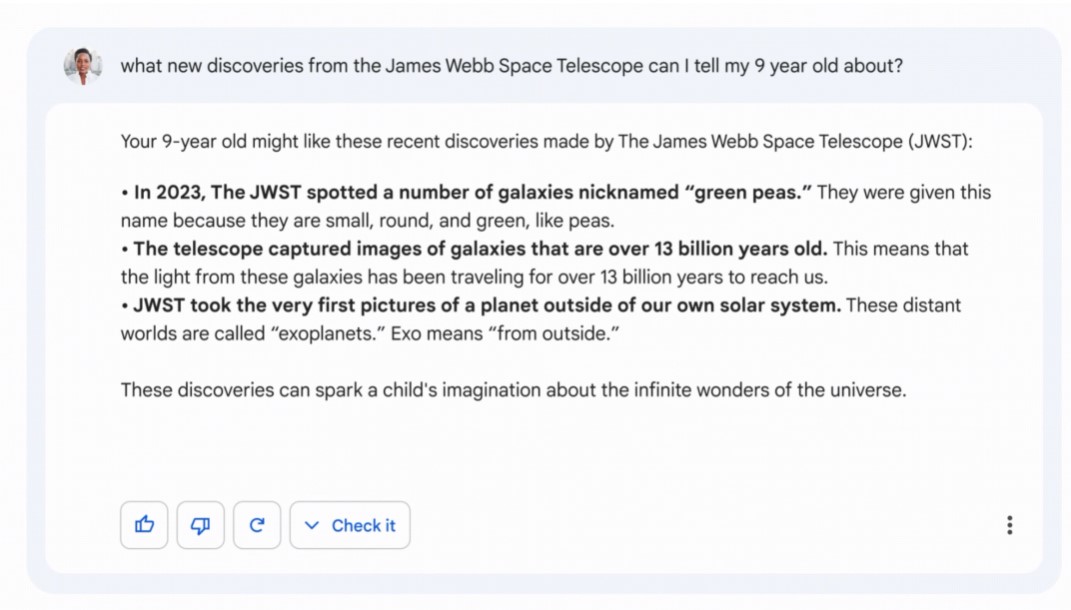Click the closing sentence about a child's imagination

click(x=513, y=390)
